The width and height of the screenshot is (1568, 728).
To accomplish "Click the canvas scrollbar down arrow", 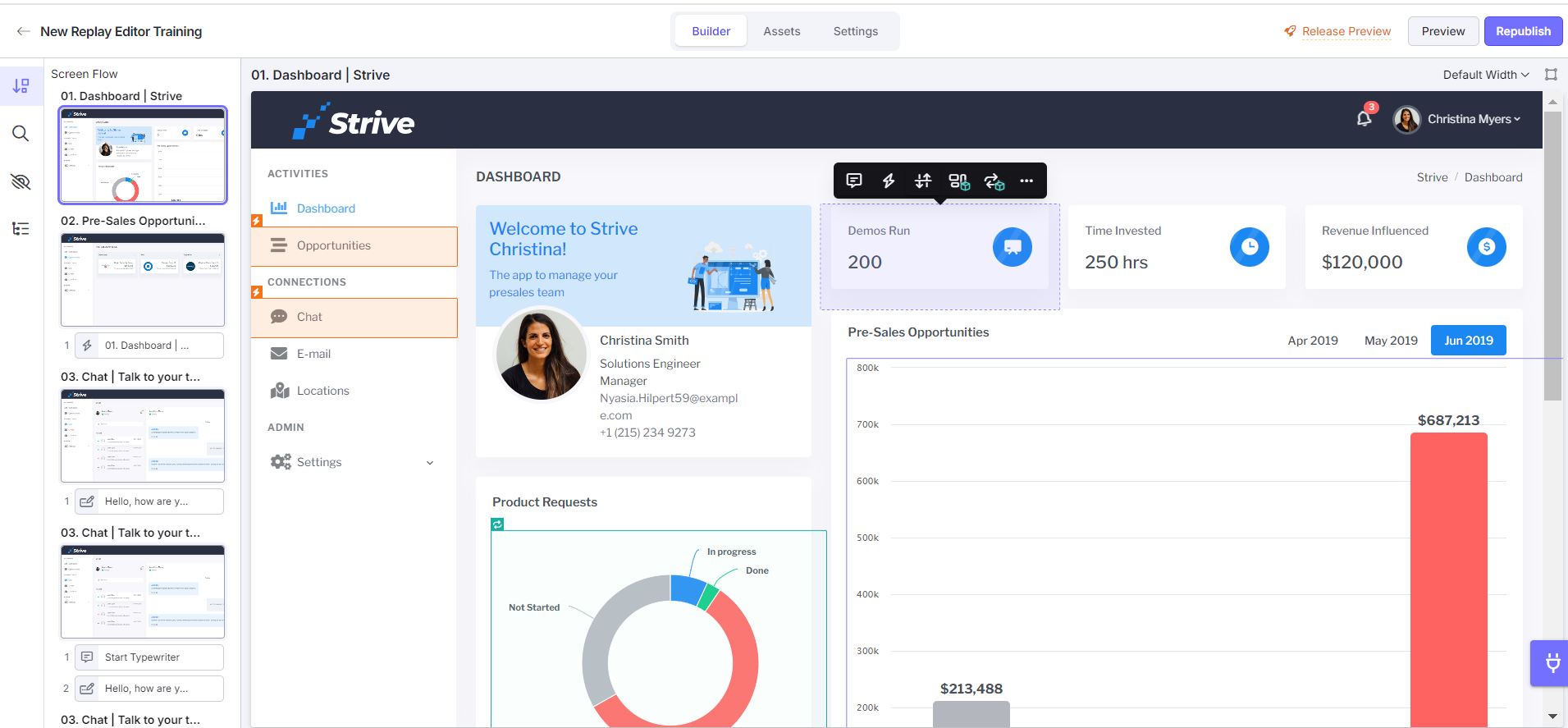I will point(1552,717).
